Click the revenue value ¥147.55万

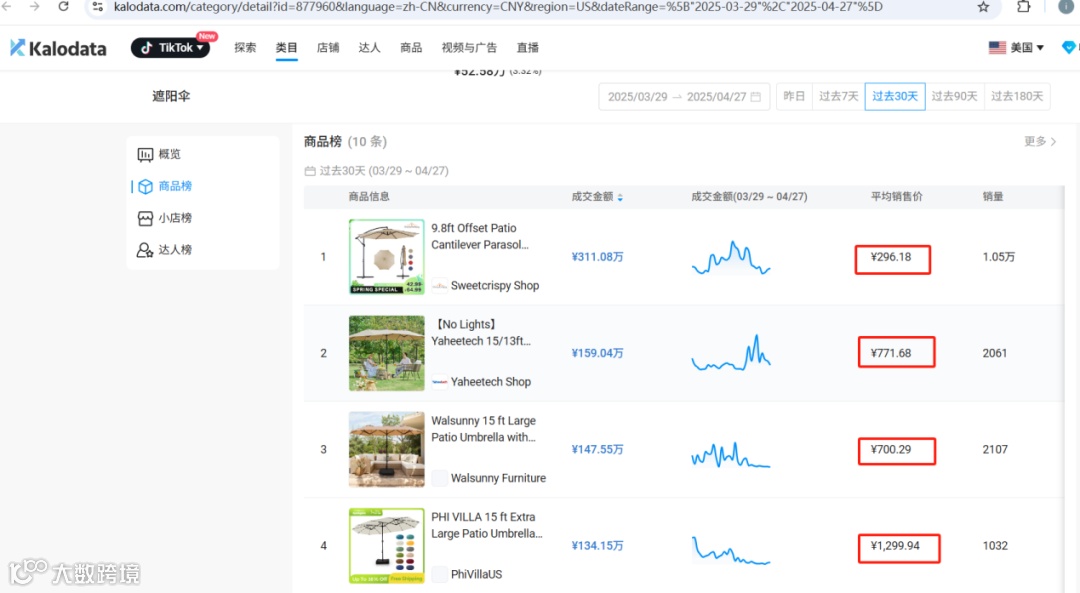point(597,450)
